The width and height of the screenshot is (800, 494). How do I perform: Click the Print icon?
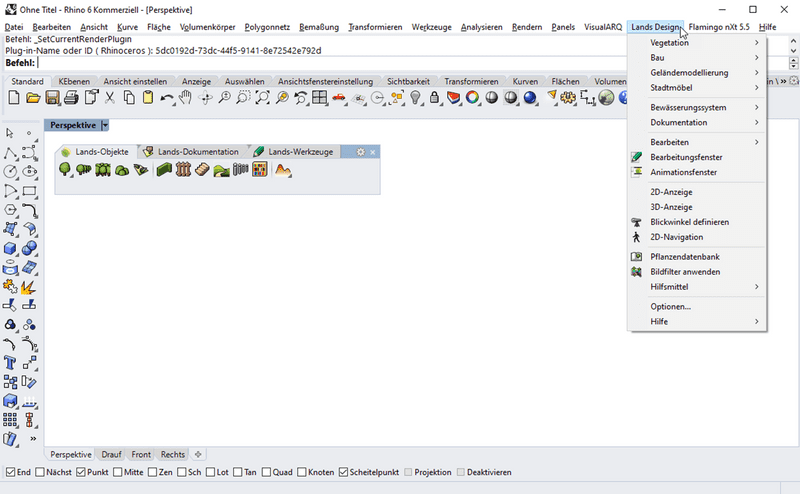point(71,97)
